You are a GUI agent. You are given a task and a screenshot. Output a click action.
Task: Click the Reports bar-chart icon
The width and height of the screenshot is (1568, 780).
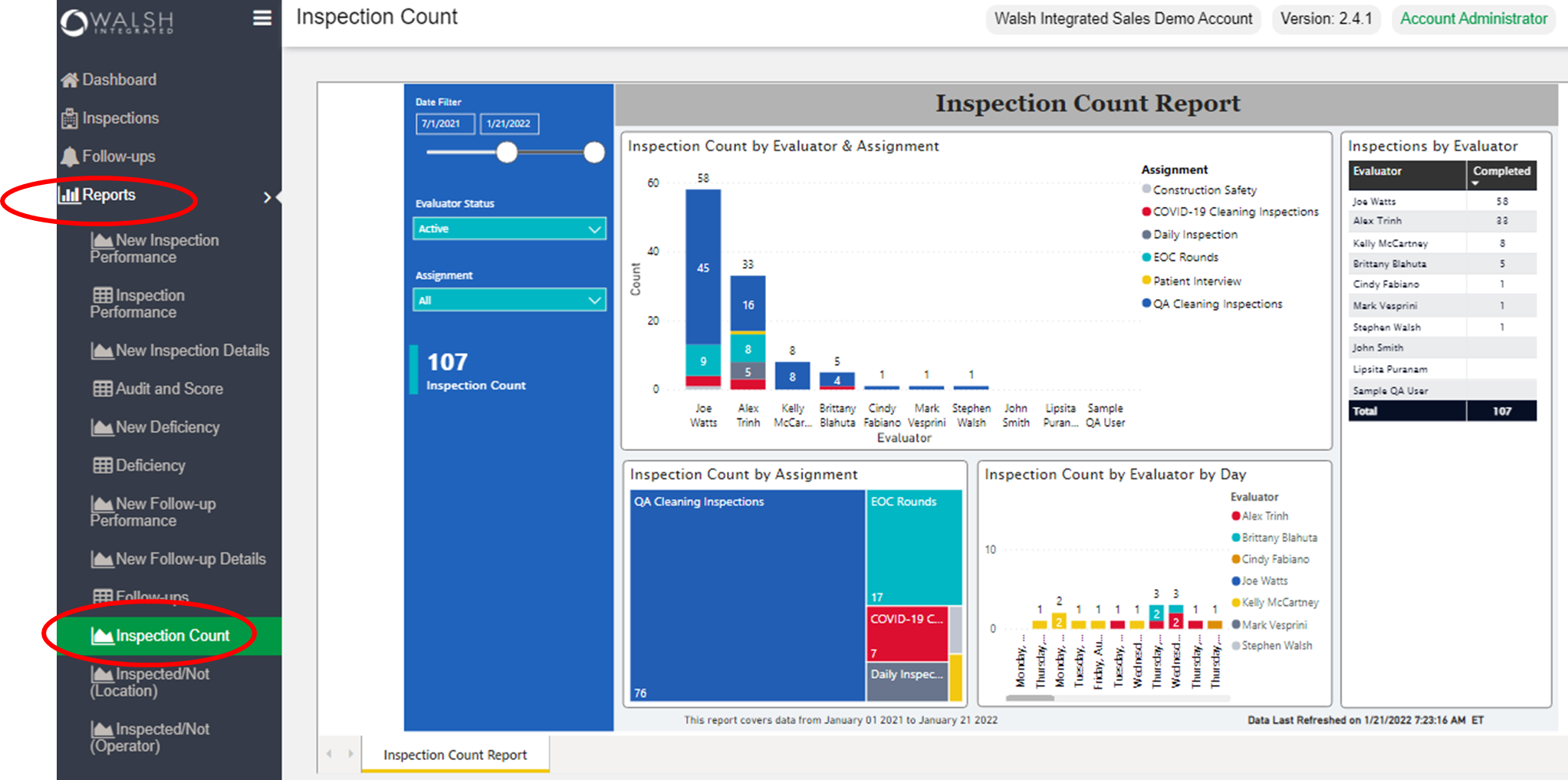pyautogui.click(x=70, y=195)
